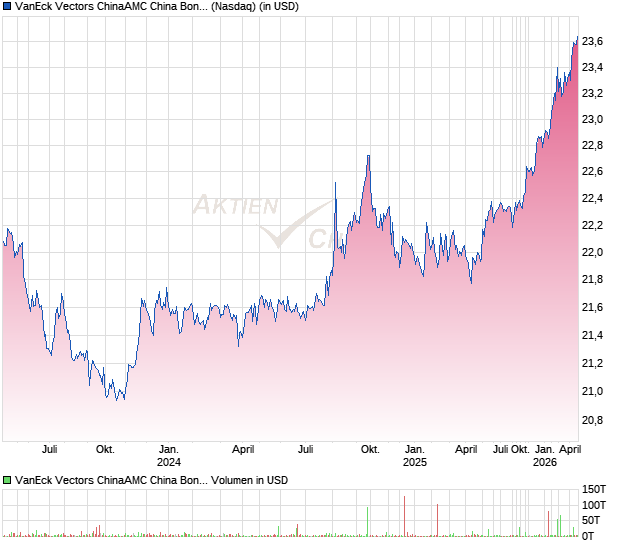
Task: Click the 21,4 price axis label
Action: point(592,335)
